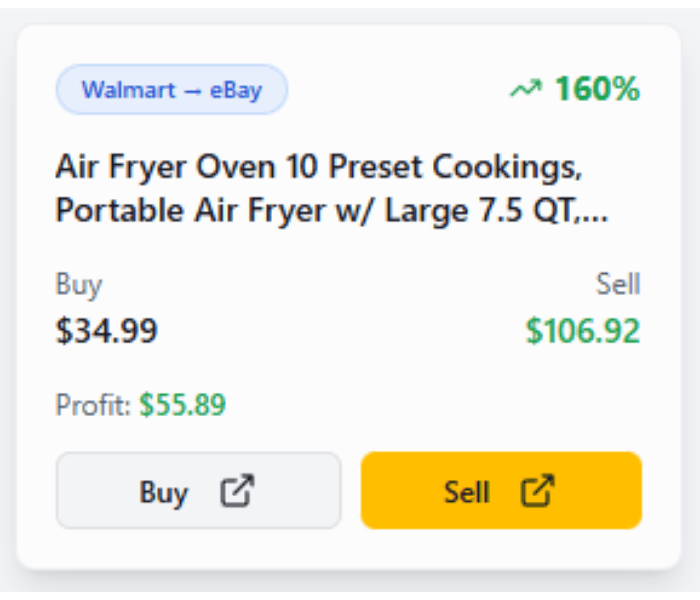The width and height of the screenshot is (700, 600).
Task: Click the gray Sell price label
Action: (x=618, y=284)
